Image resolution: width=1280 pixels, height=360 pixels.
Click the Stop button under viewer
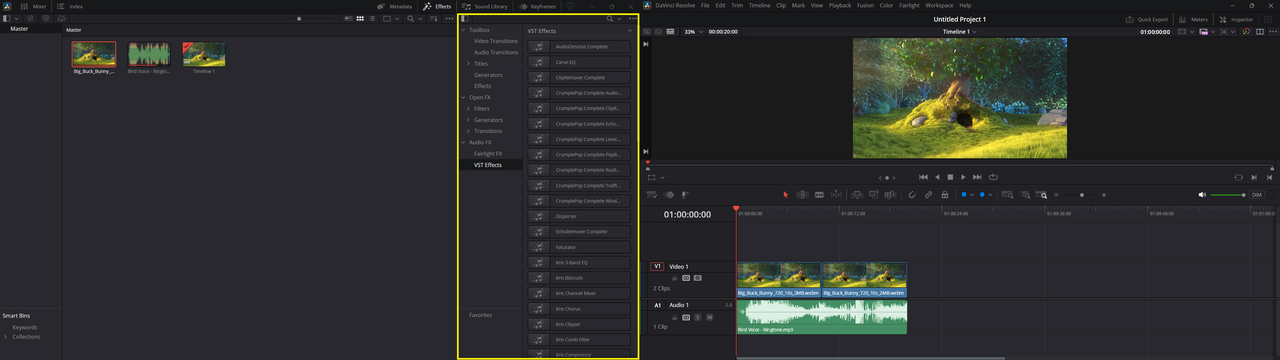(950, 177)
